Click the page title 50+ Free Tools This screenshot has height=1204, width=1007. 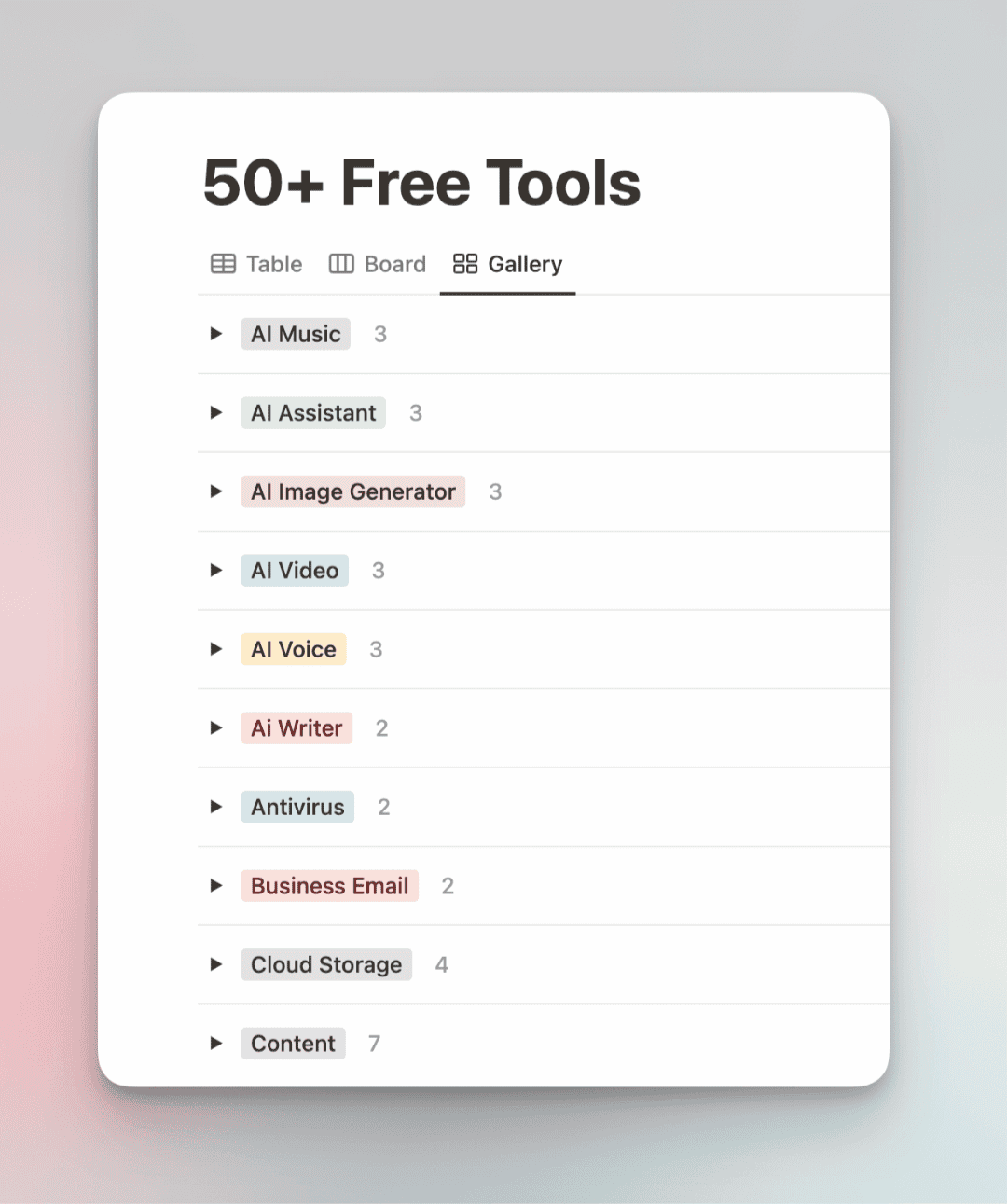[x=421, y=183]
